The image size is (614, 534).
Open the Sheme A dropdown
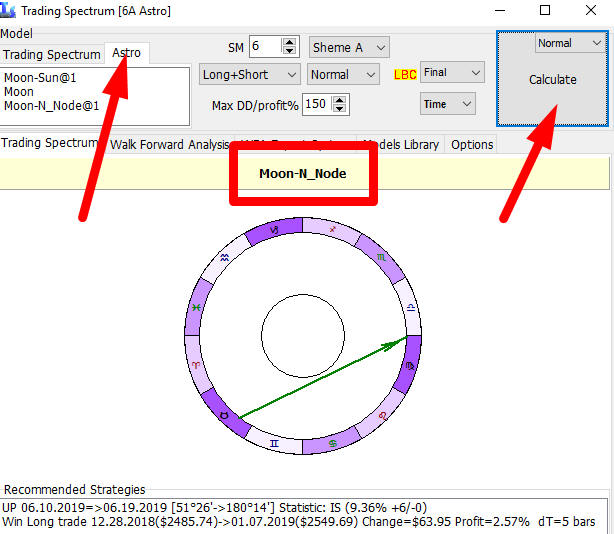(x=349, y=47)
